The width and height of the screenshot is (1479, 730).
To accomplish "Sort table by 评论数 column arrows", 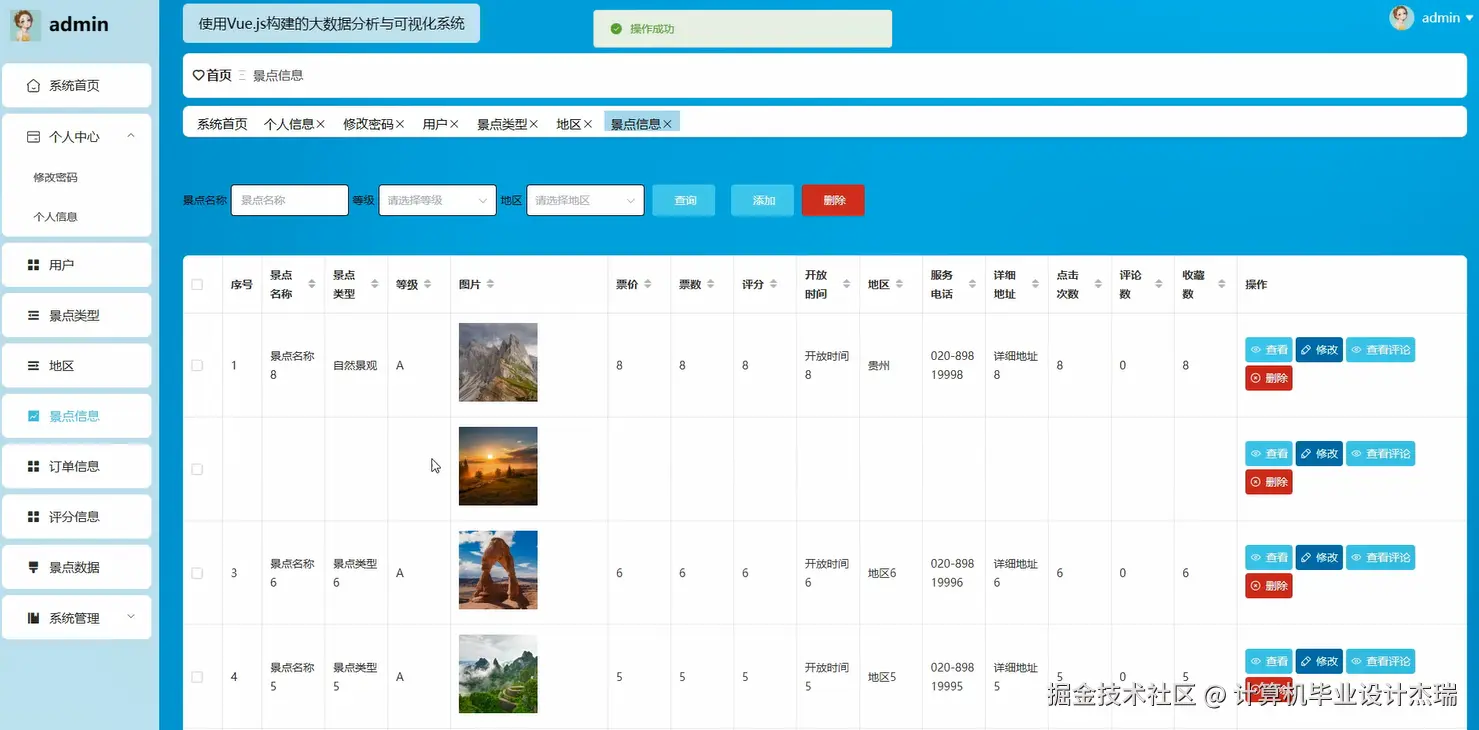I will (x=1159, y=285).
